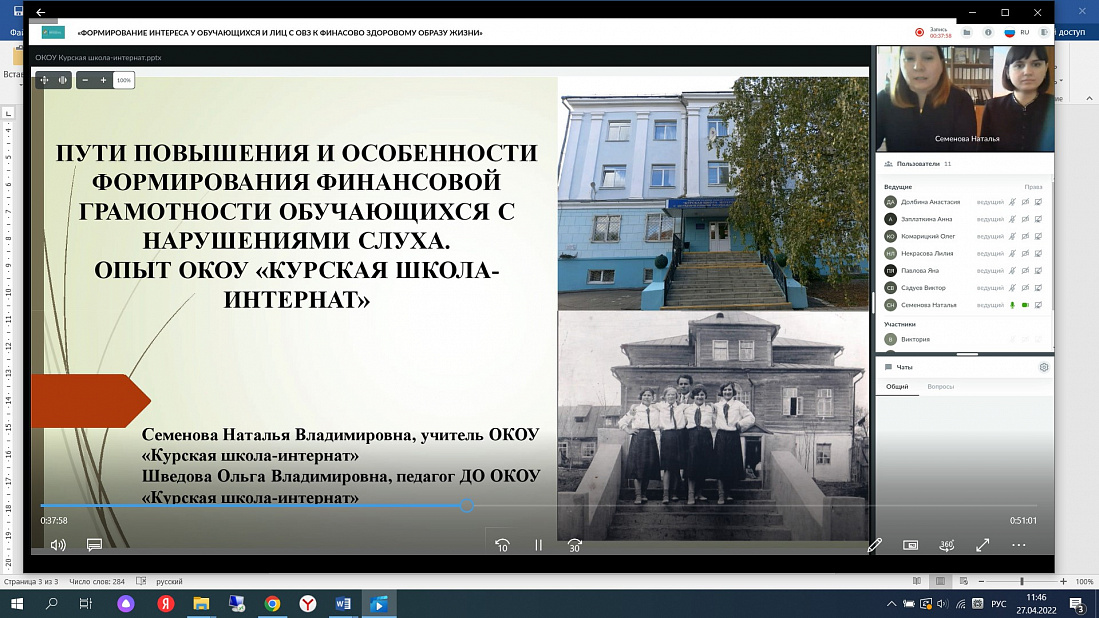Click the 100% slide zoom field
Screen dimensions: 1099x618
pos(123,80)
